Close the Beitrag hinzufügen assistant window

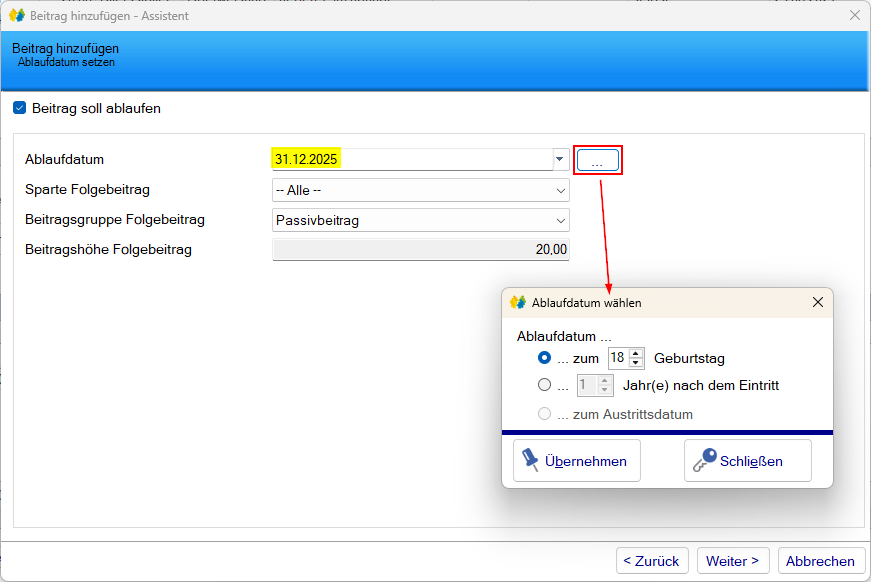pyautogui.click(x=854, y=16)
